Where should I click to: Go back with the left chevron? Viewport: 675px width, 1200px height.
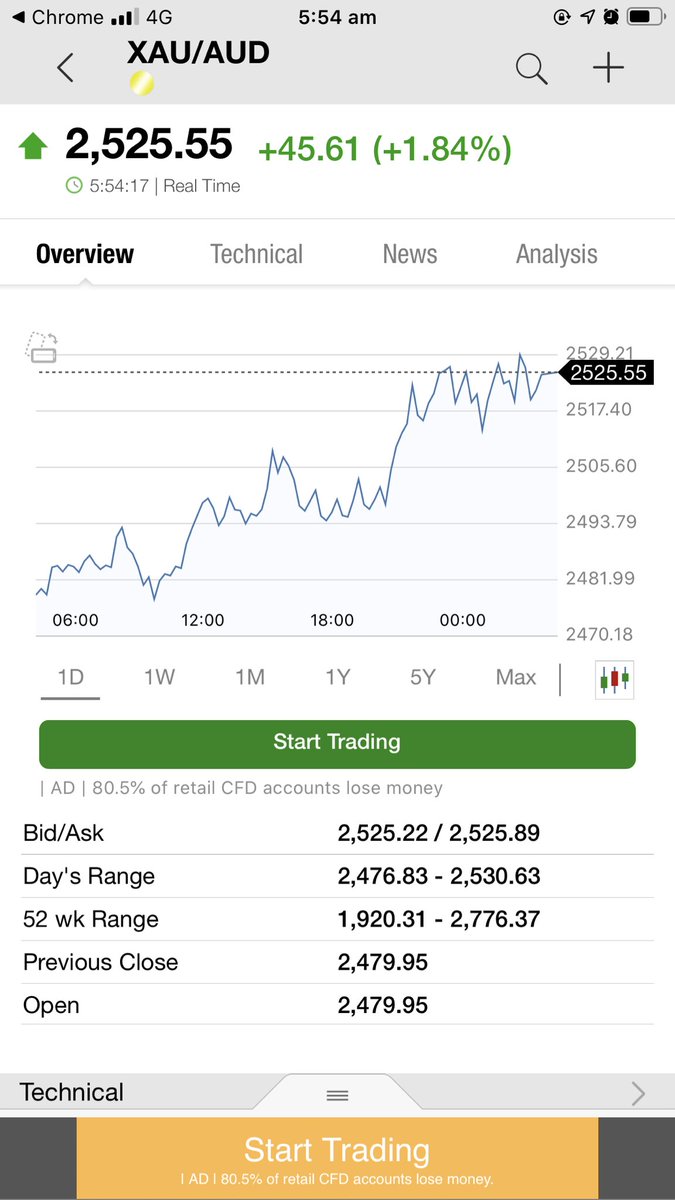pyautogui.click(x=65, y=68)
